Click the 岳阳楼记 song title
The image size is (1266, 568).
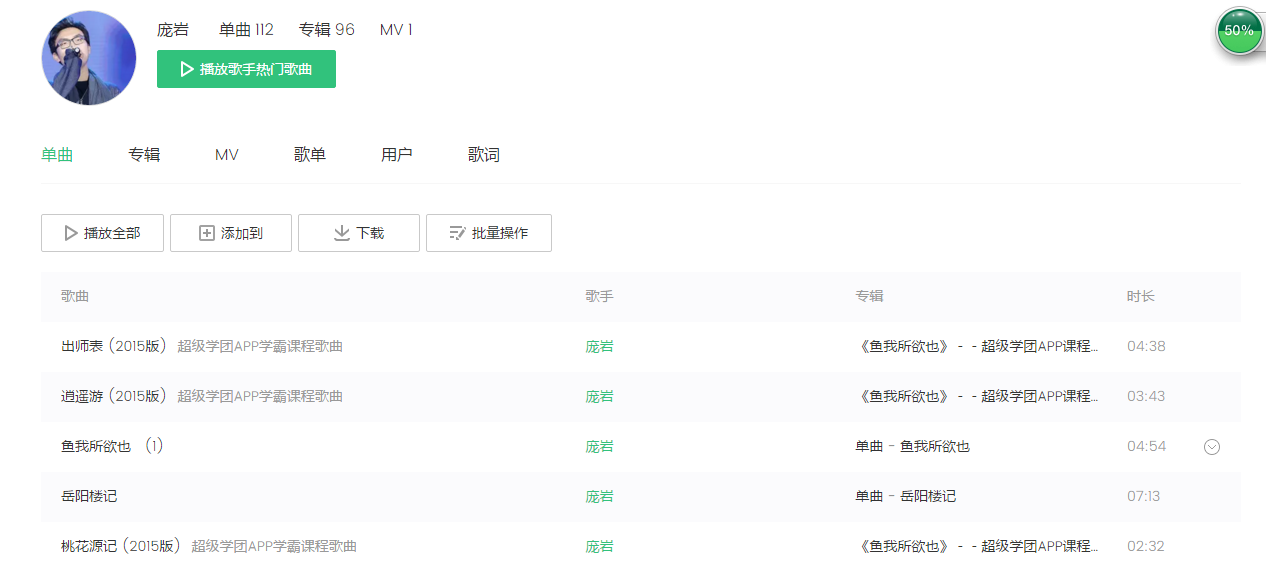(x=89, y=496)
